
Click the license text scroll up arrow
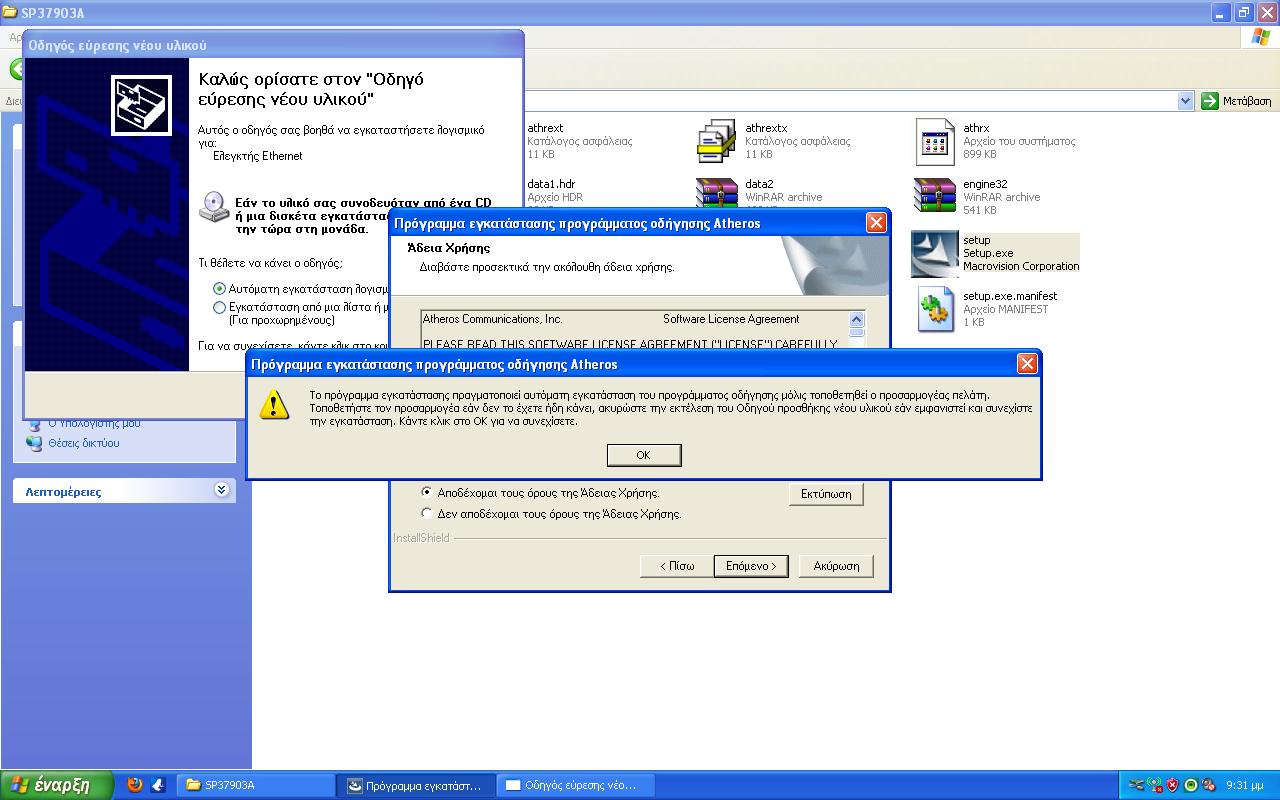click(857, 320)
